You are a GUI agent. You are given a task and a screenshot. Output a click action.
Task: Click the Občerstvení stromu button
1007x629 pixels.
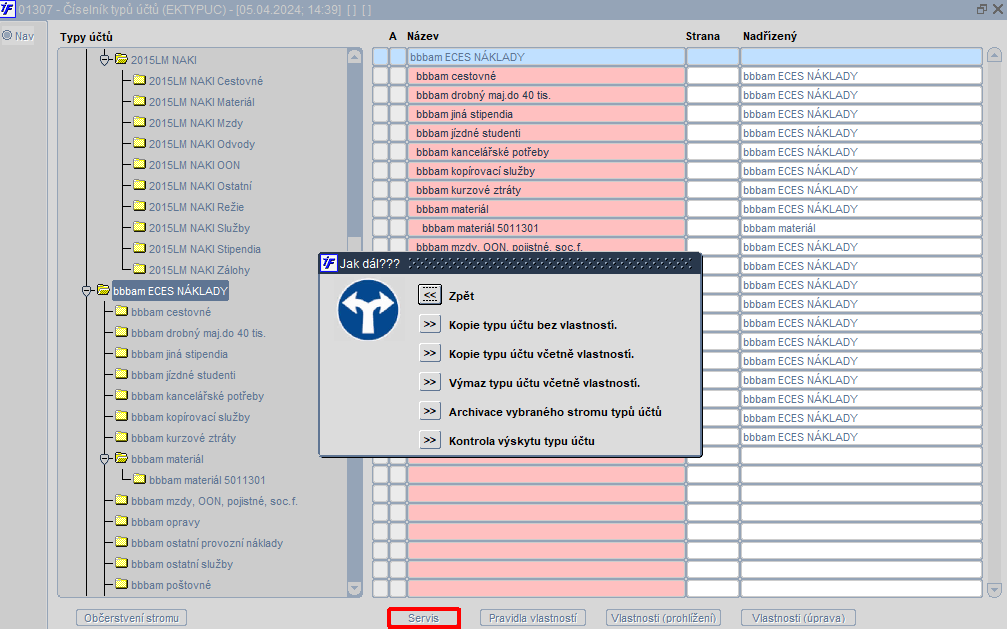132,618
